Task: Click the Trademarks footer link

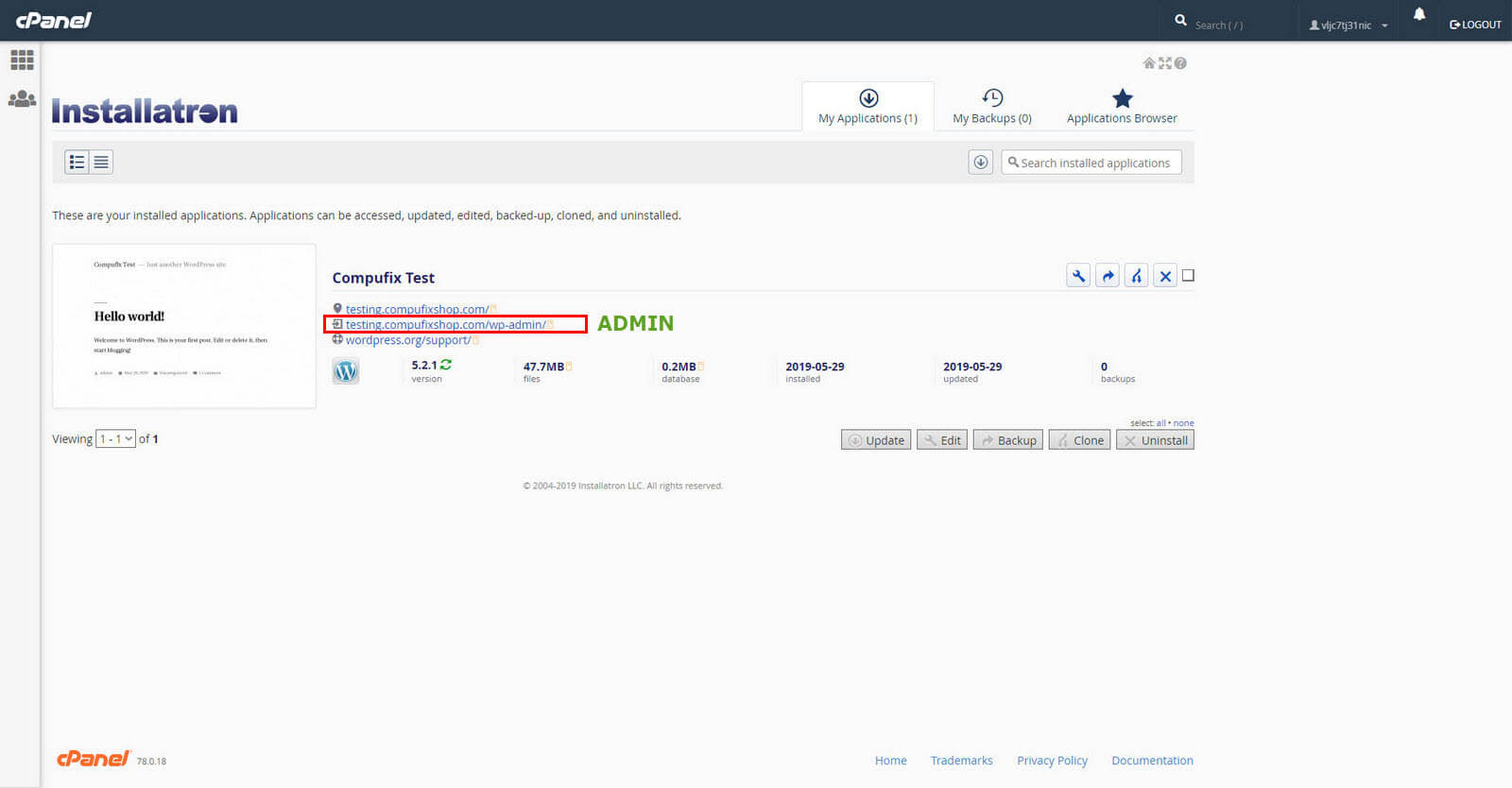Action: click(961, 761)
